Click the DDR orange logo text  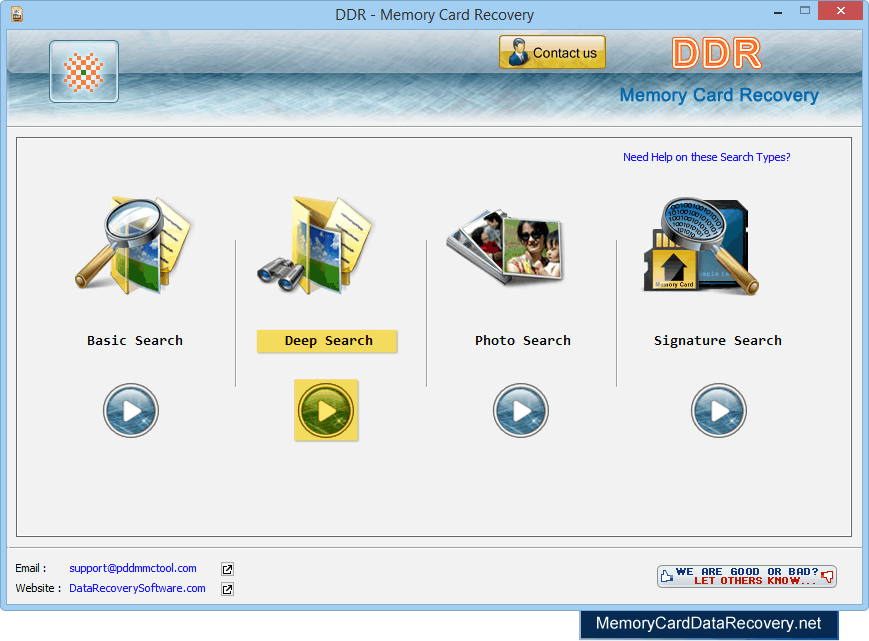point(717,54)
